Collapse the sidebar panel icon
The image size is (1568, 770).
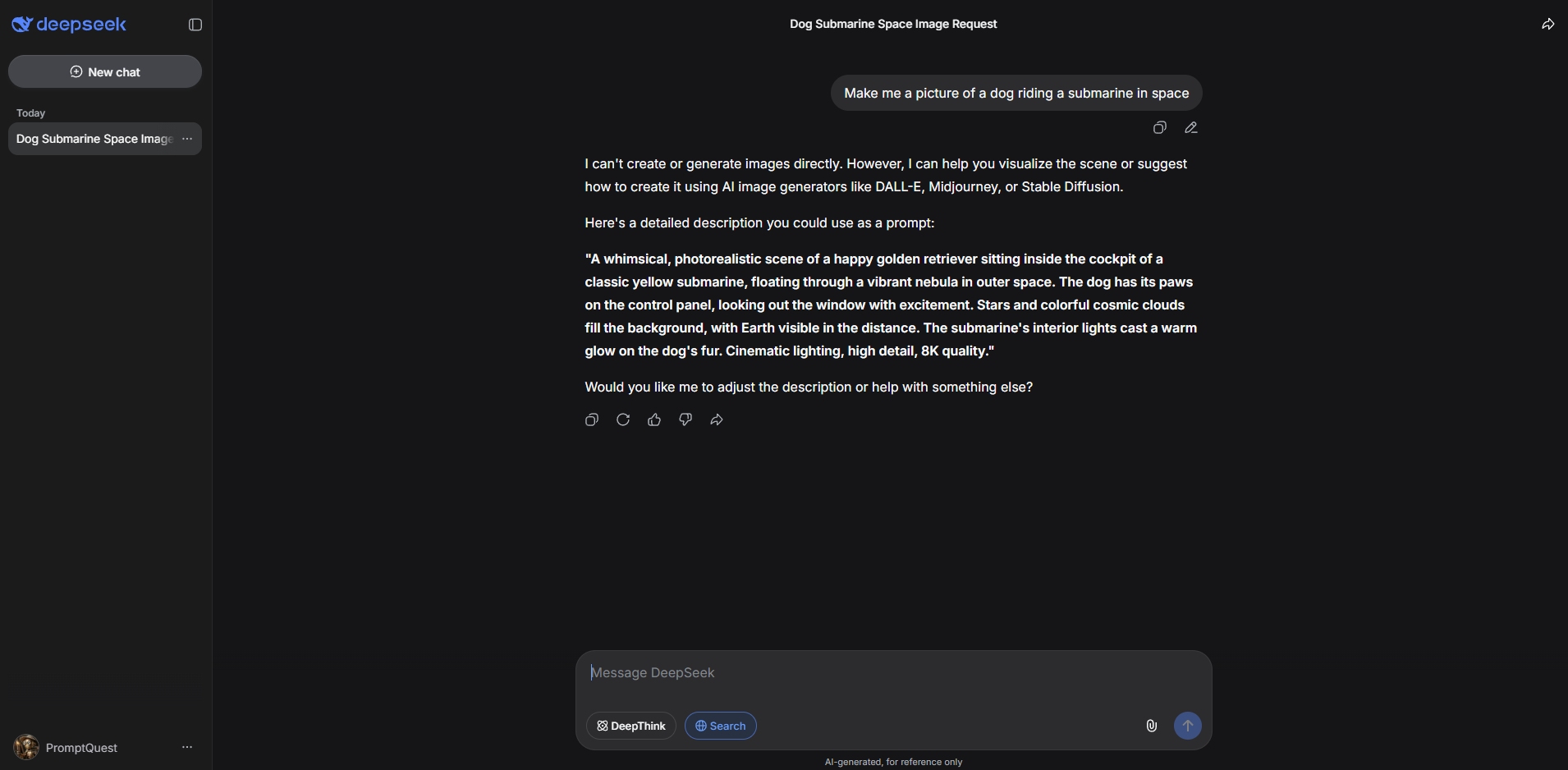pos(195,25)
